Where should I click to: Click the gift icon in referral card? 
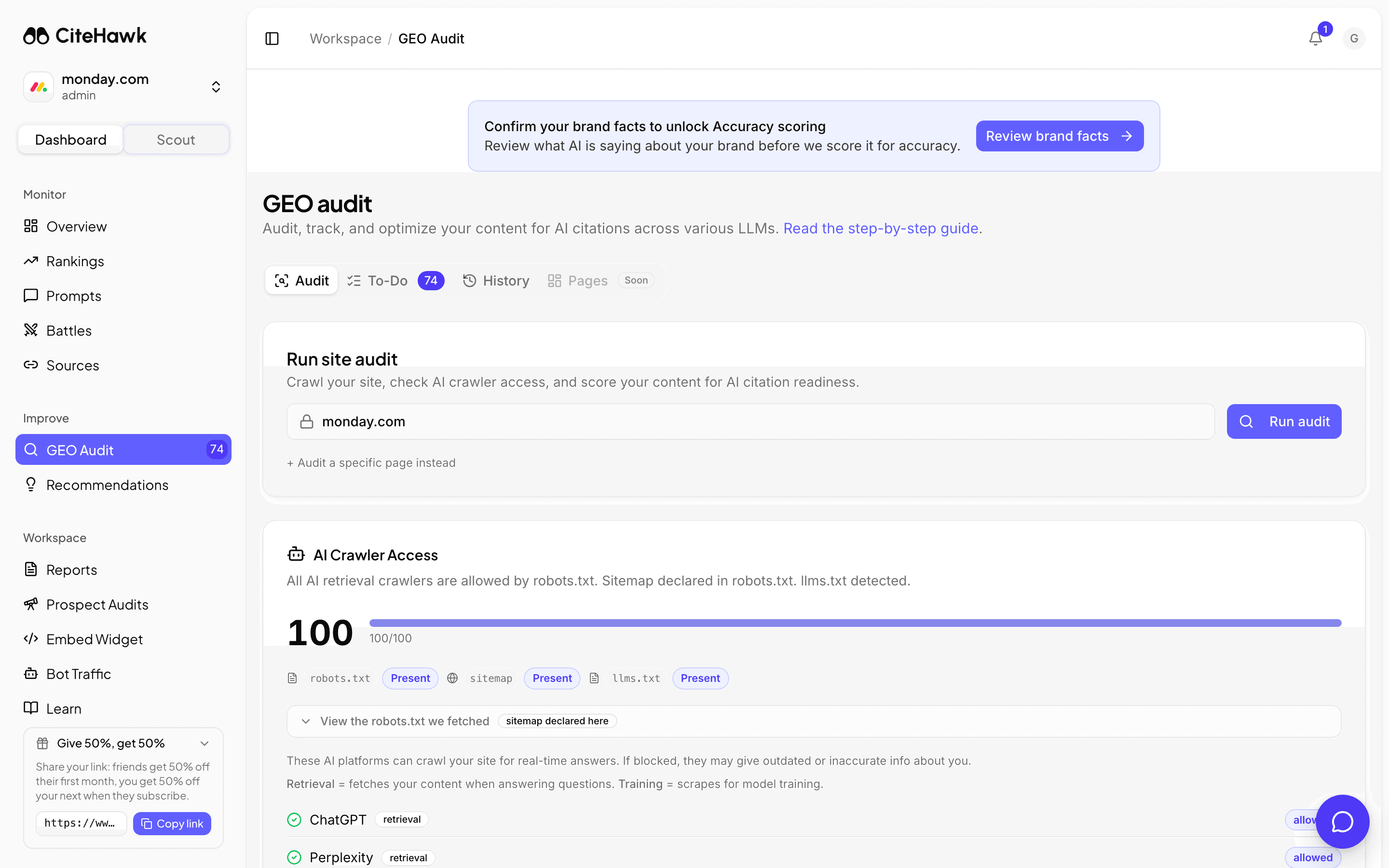tap(42, 744)
